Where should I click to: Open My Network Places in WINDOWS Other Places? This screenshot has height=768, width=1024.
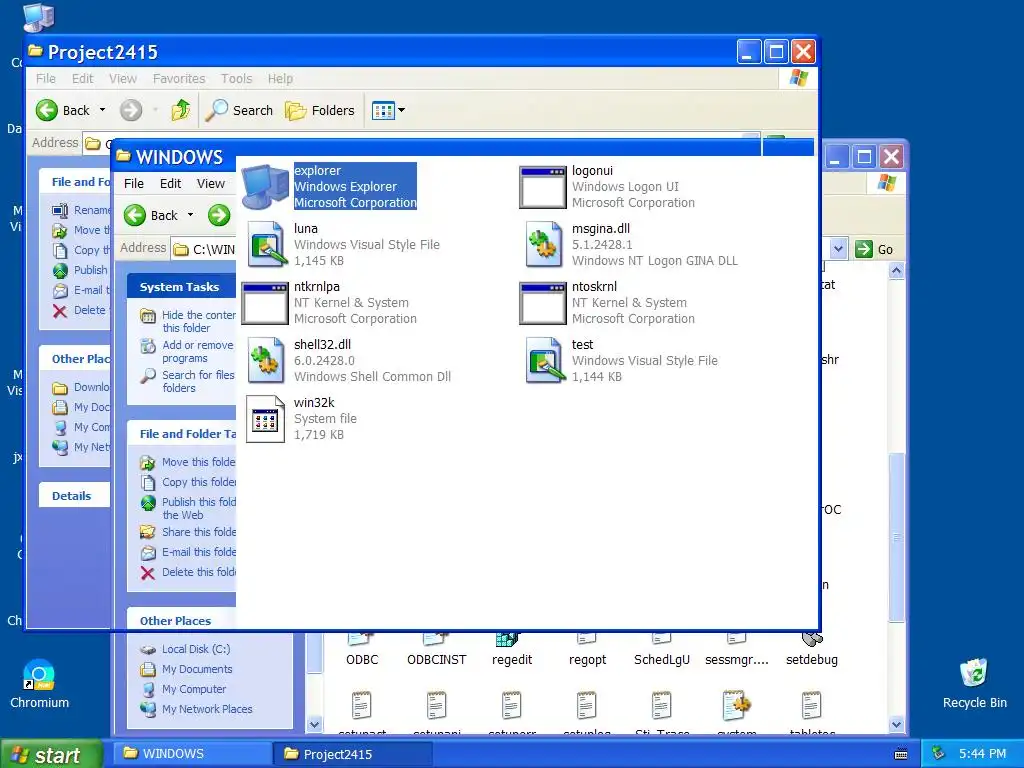[207, 709]
